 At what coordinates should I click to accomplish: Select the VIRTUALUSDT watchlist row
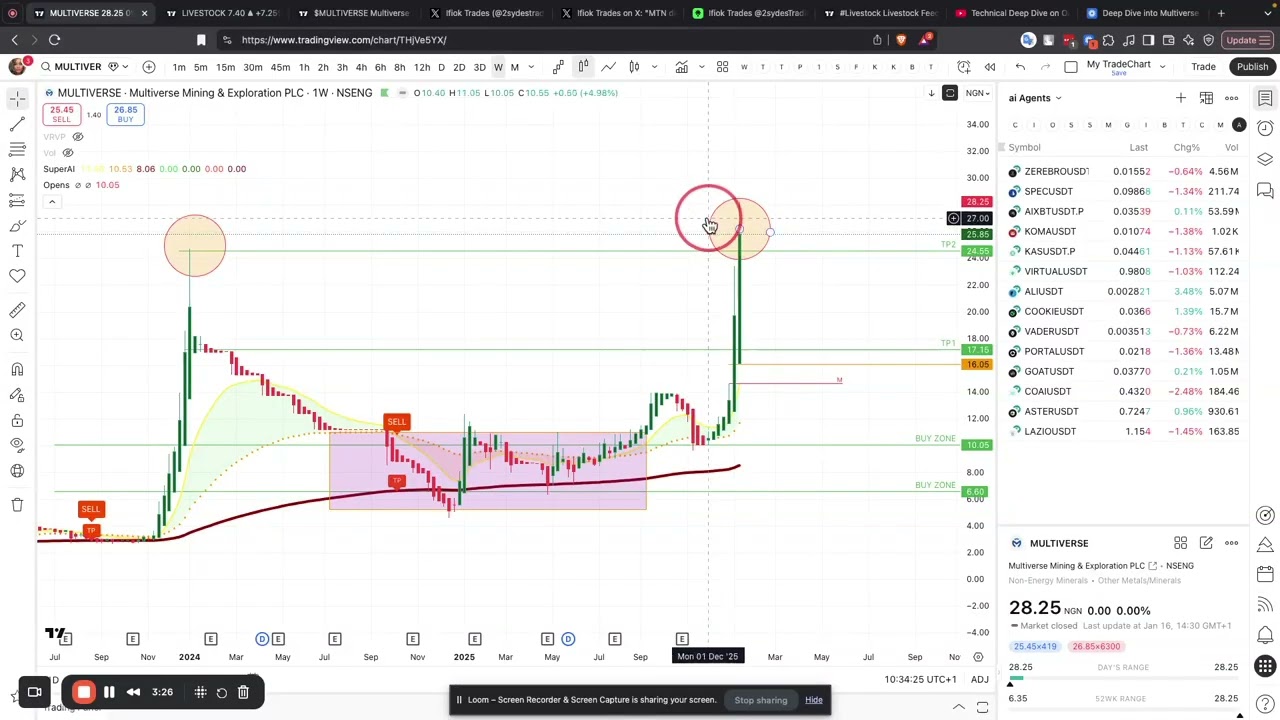point(1123,272)
